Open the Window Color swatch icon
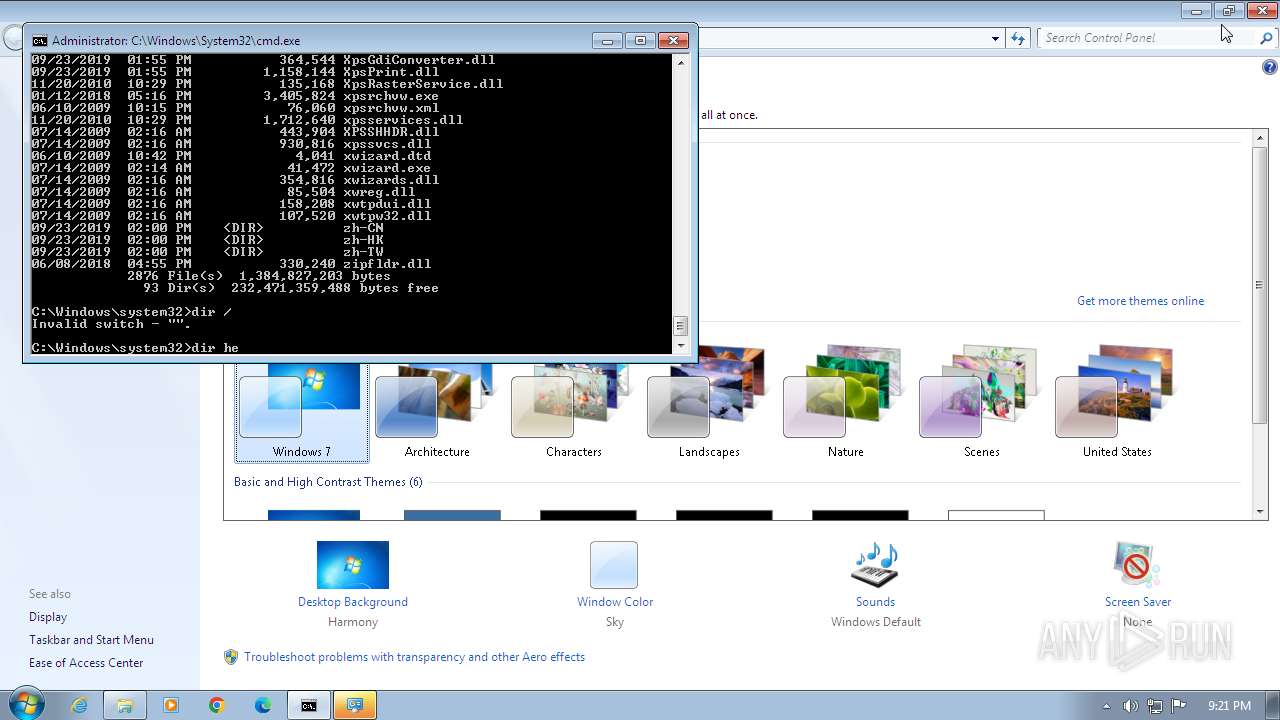 pyautogui.click(x=614, y=565)
